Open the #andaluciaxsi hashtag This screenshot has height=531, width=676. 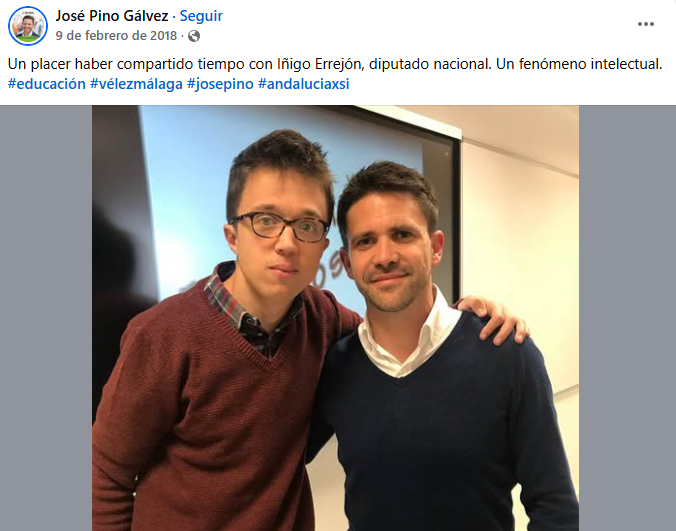coord(304,84)
